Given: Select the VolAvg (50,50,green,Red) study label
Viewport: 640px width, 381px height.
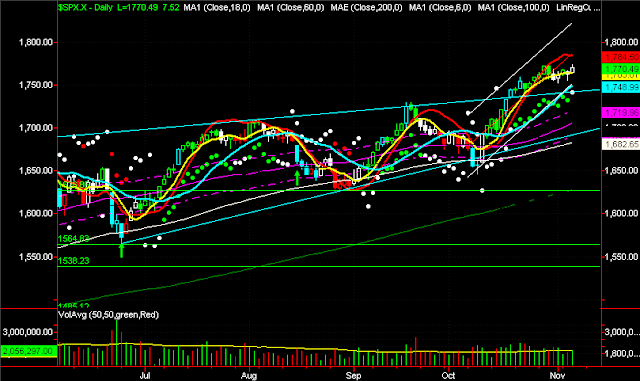Looking at the screenshot, I should [109, 315].
